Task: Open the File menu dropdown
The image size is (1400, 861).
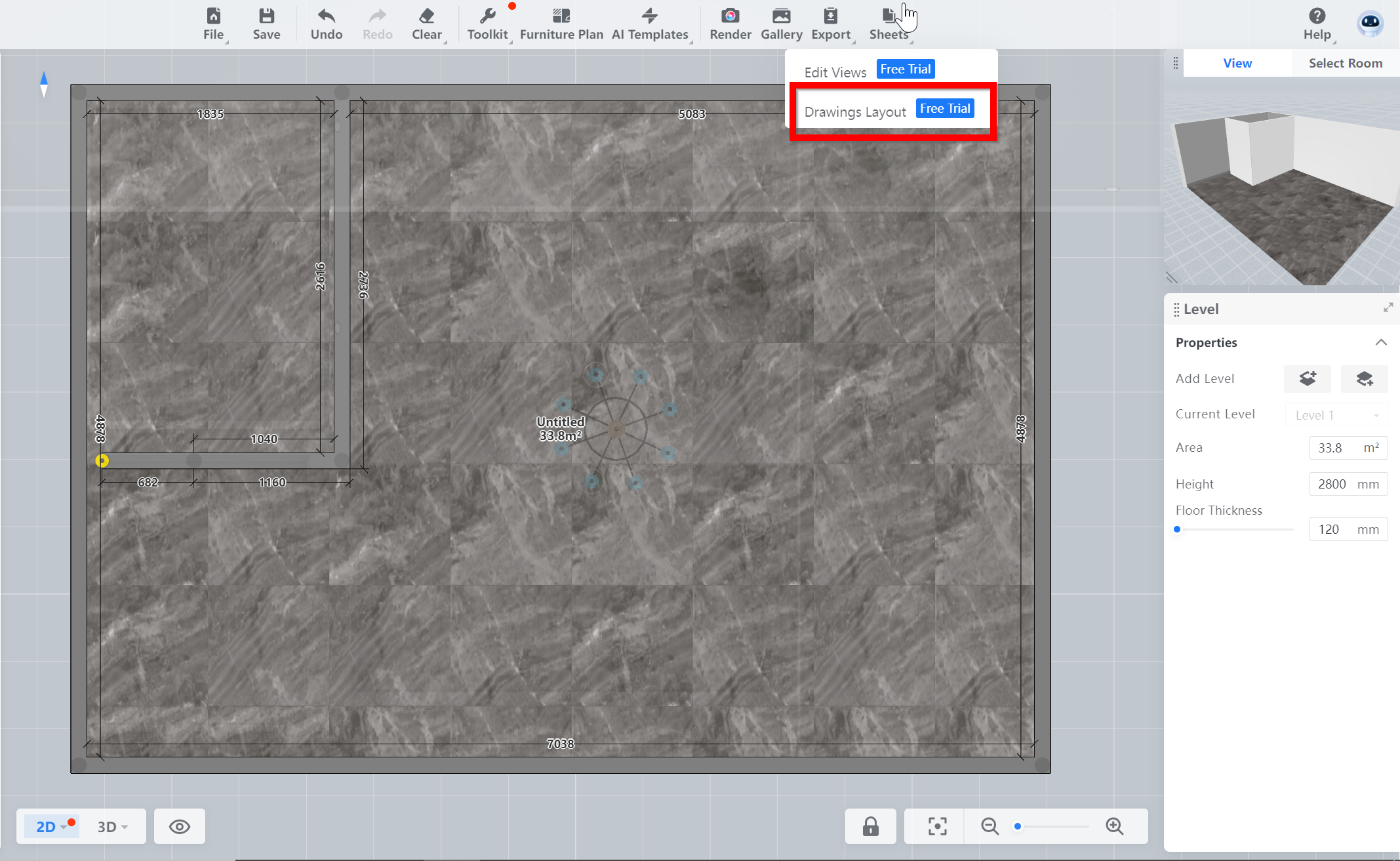Action: 213,24
